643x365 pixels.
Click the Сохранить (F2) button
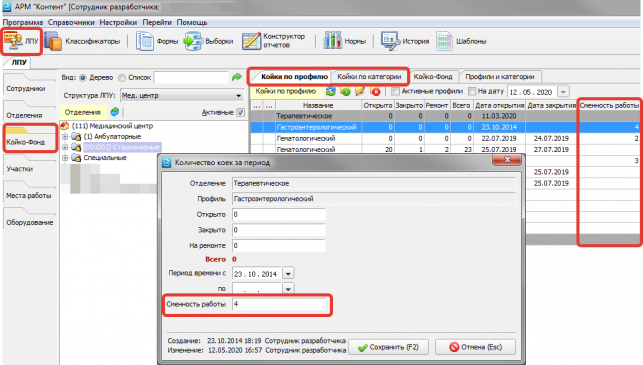coord(388,347)
